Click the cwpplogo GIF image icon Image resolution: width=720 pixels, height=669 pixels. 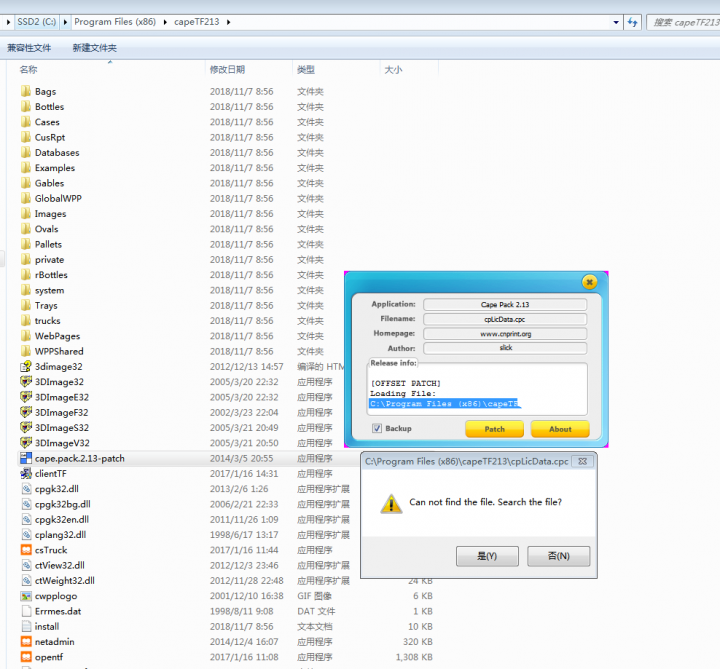click(x=26, y=596)
